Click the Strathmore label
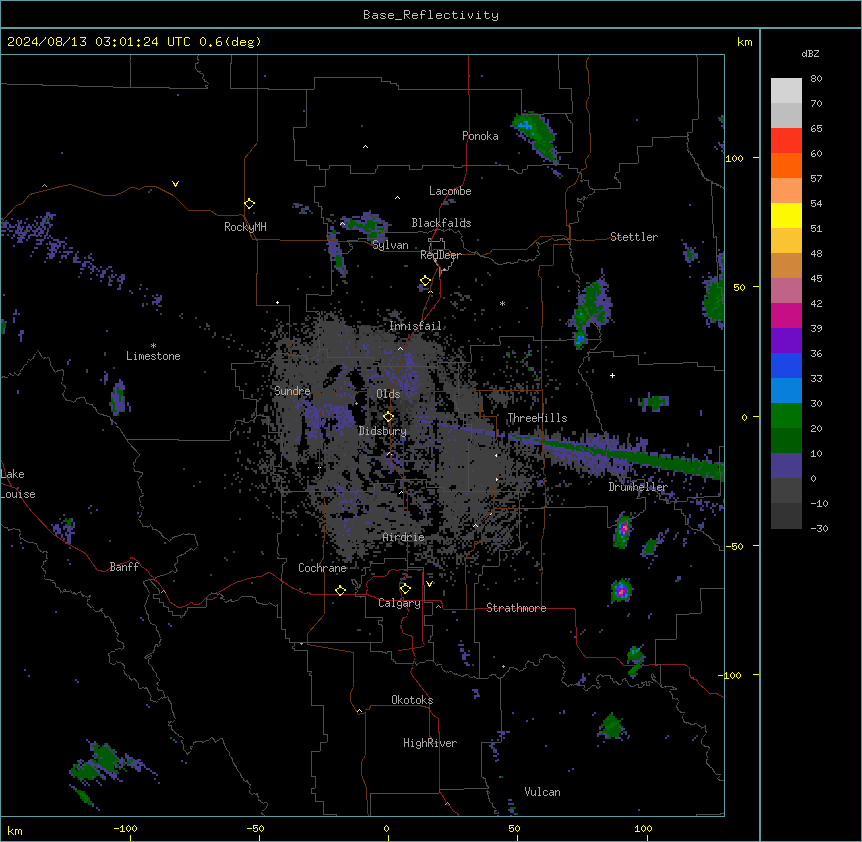862x842 pixels. pos(516,608)
